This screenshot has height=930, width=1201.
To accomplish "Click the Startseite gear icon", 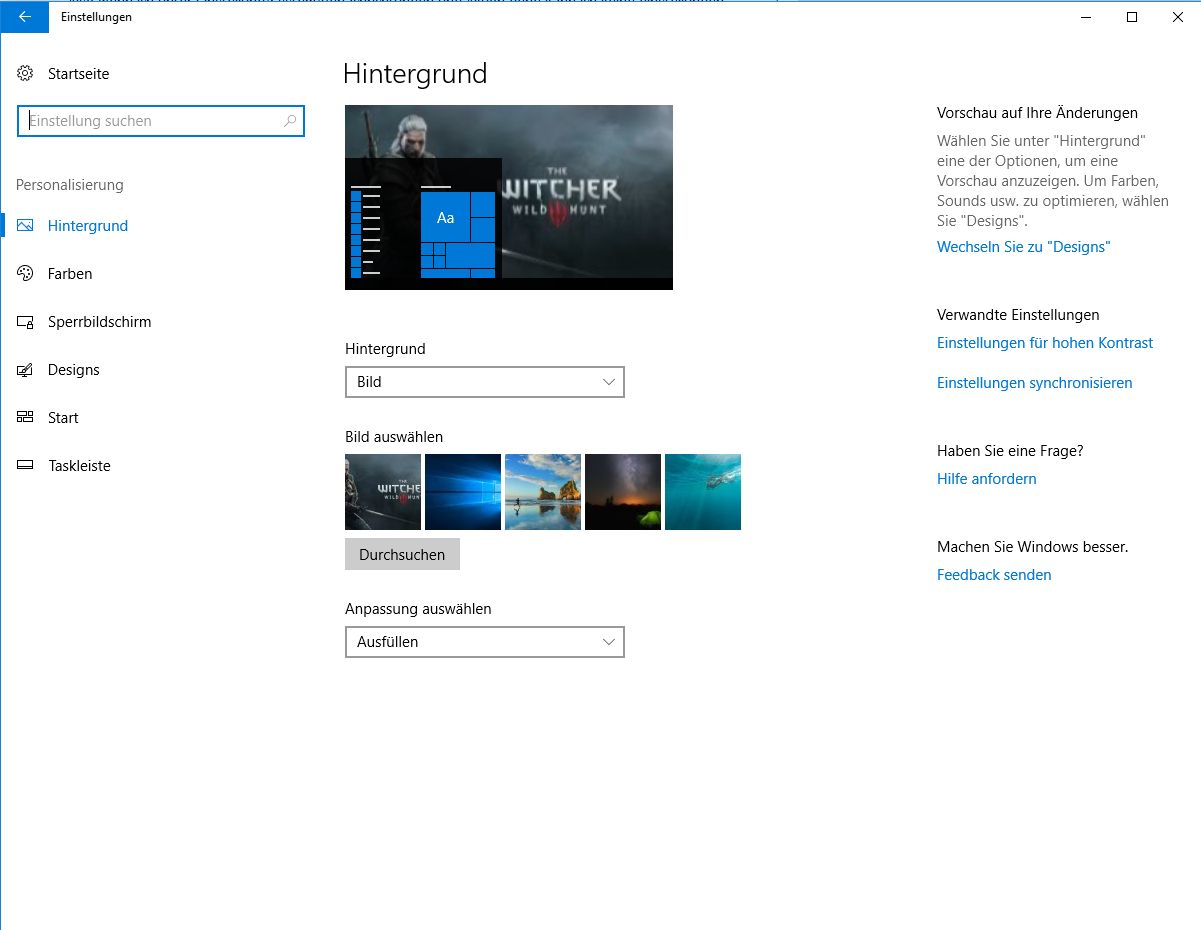I will [25, 74].
